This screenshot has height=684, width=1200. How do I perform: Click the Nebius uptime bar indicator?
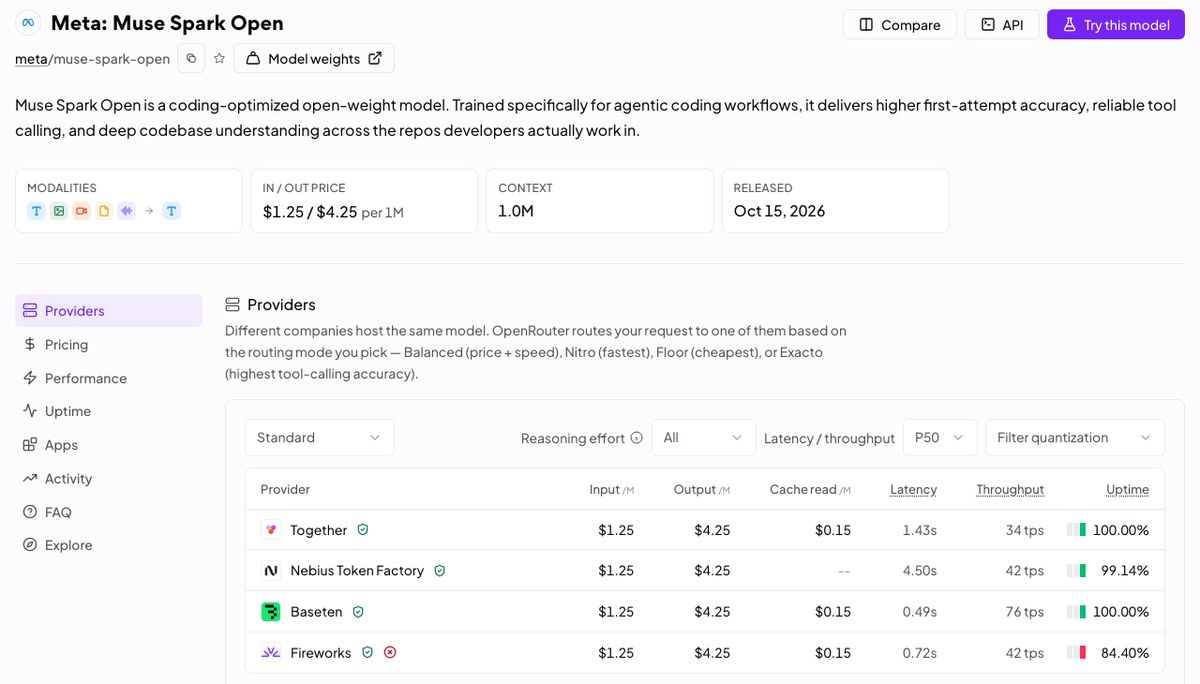(1076, 570)
